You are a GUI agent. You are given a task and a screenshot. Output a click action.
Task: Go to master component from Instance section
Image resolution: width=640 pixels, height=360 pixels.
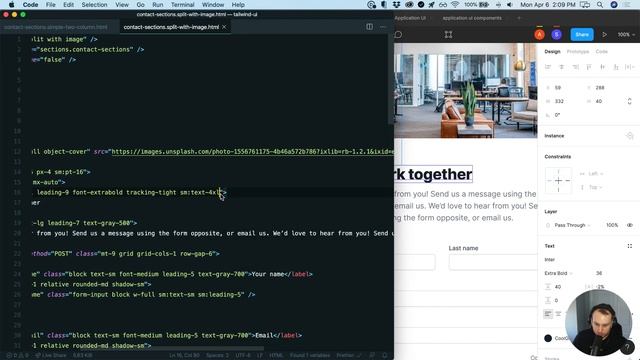click(630, 136)
